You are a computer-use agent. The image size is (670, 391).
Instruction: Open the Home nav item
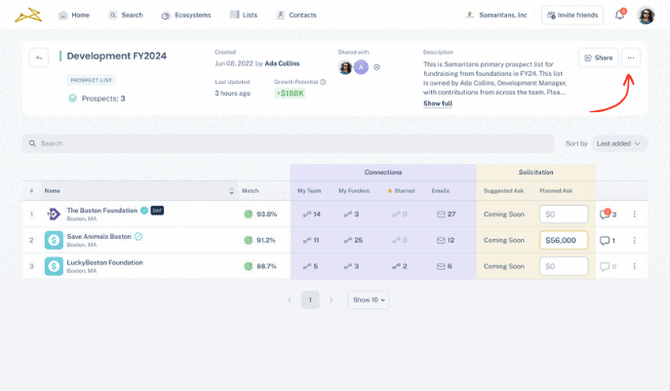74,15
